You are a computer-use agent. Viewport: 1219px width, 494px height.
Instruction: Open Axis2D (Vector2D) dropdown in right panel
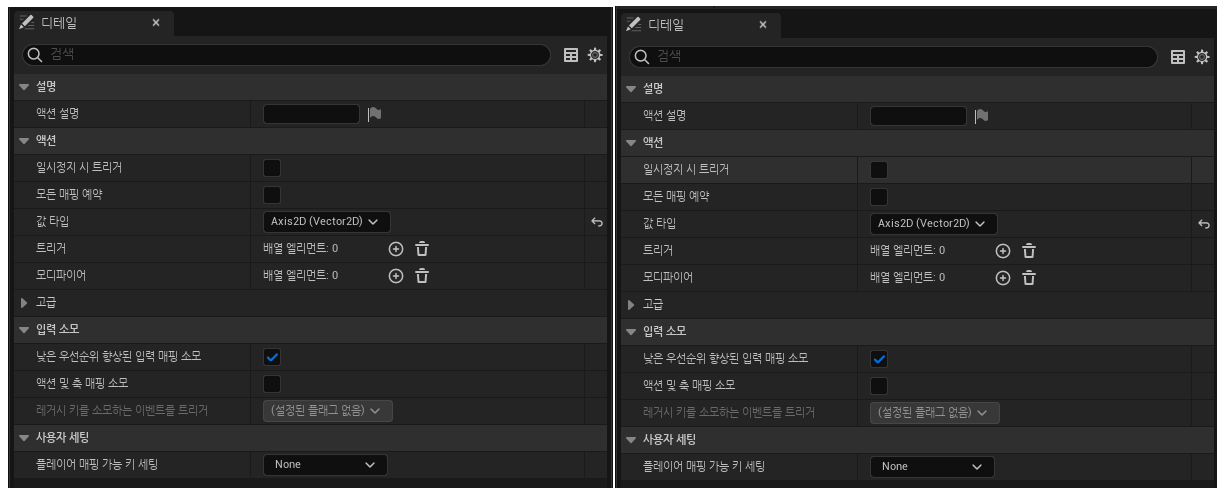tap(934, 223)
